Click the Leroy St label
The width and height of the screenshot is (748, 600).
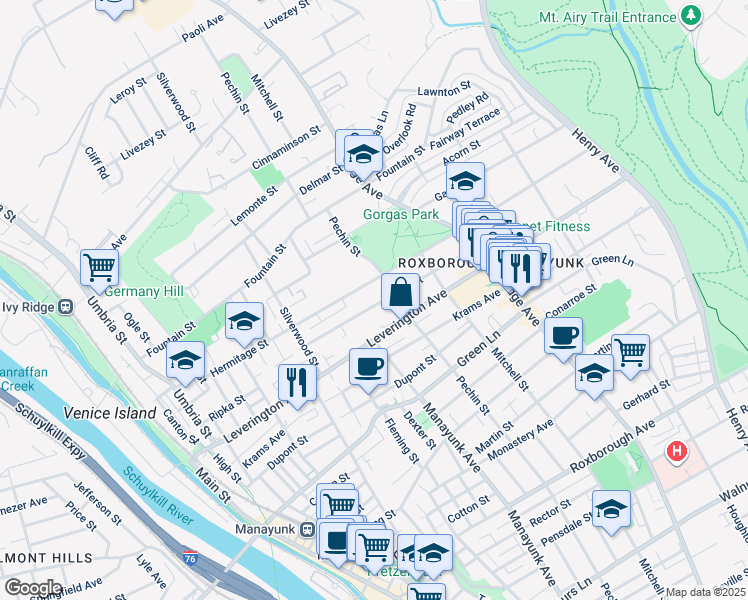coord(128,91)
